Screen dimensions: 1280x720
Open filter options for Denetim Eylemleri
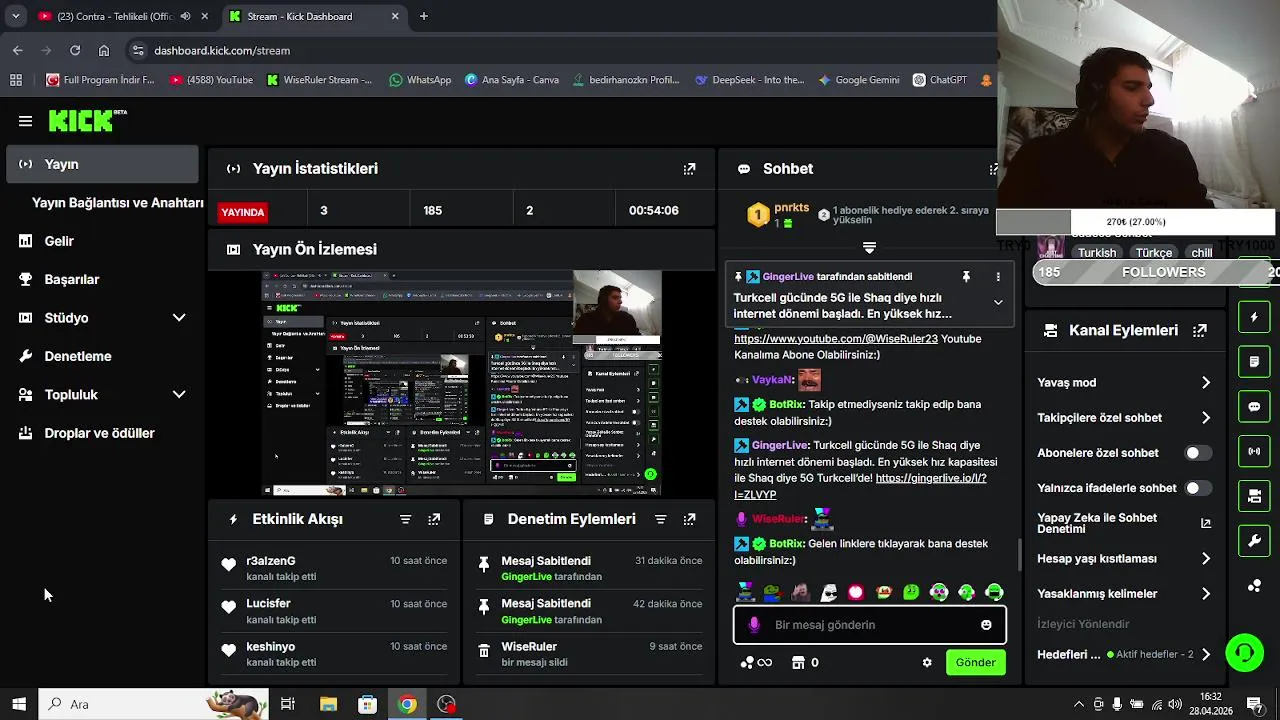[x=660, y=519]
